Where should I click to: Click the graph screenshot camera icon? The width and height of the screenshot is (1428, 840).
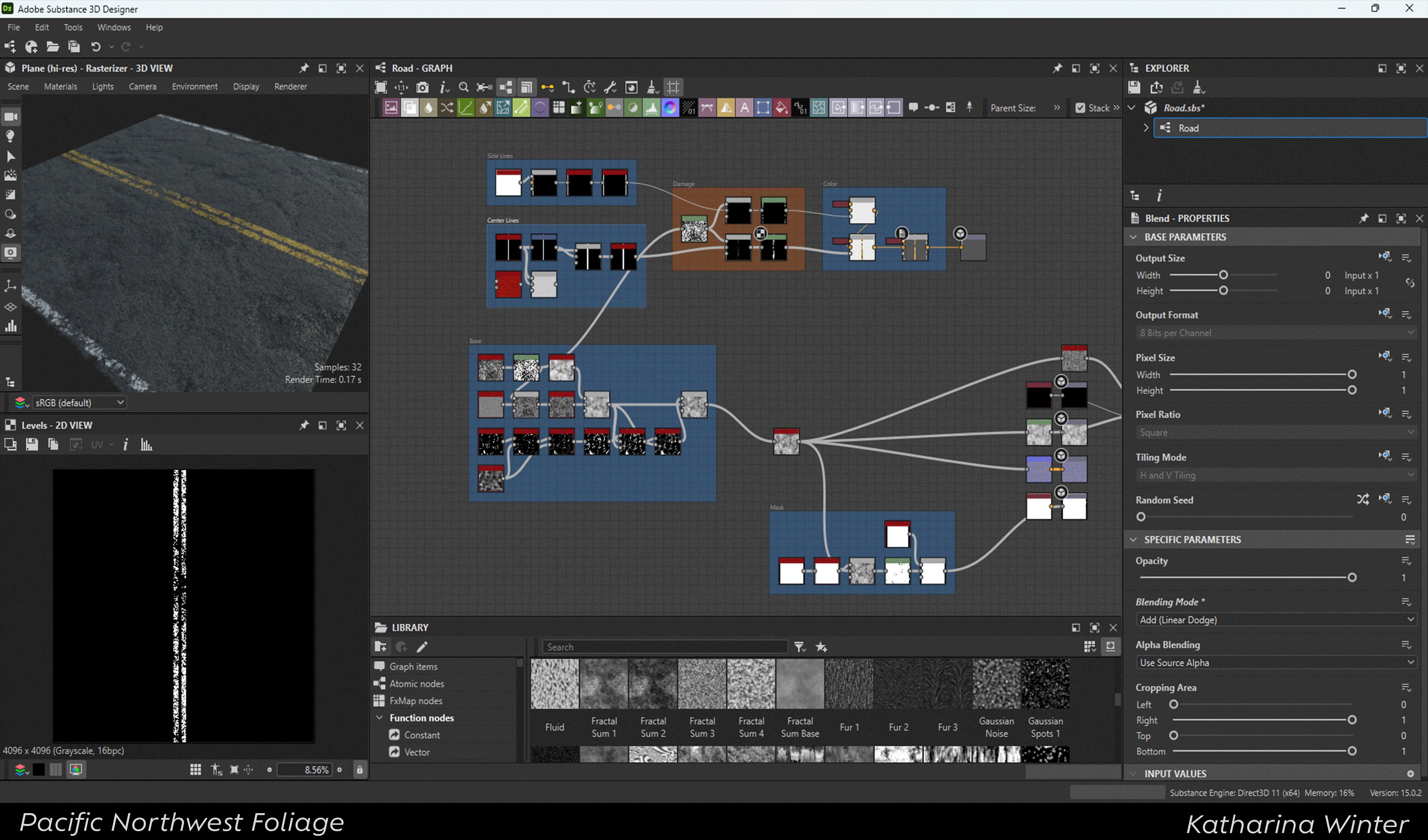(422, 87)
